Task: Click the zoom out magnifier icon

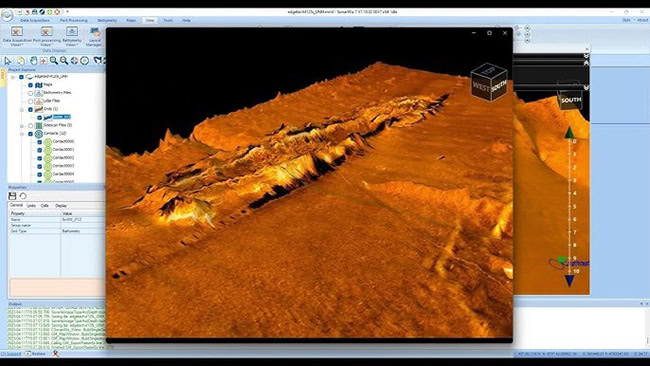Action: (64, 61)
